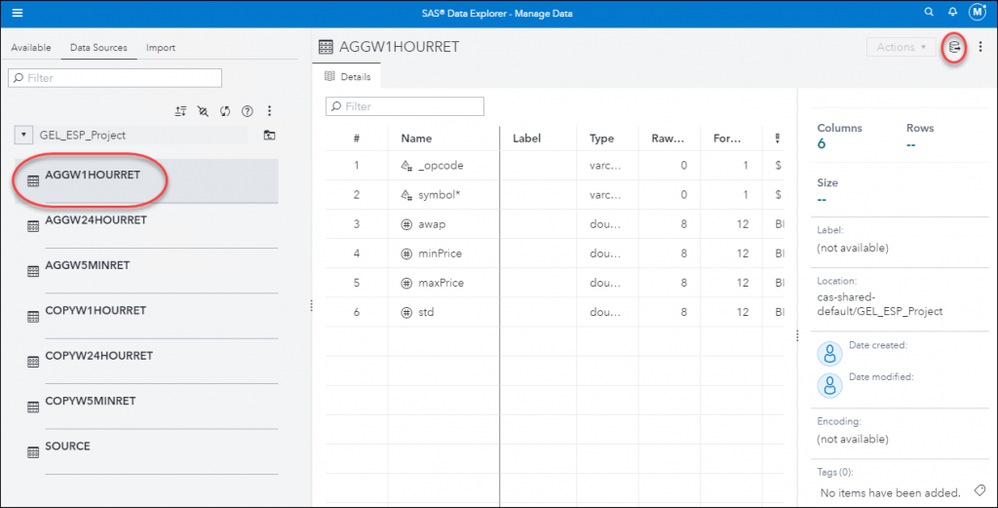Sort by the Formatted length column header
The image size is (998, 508).
727,138
